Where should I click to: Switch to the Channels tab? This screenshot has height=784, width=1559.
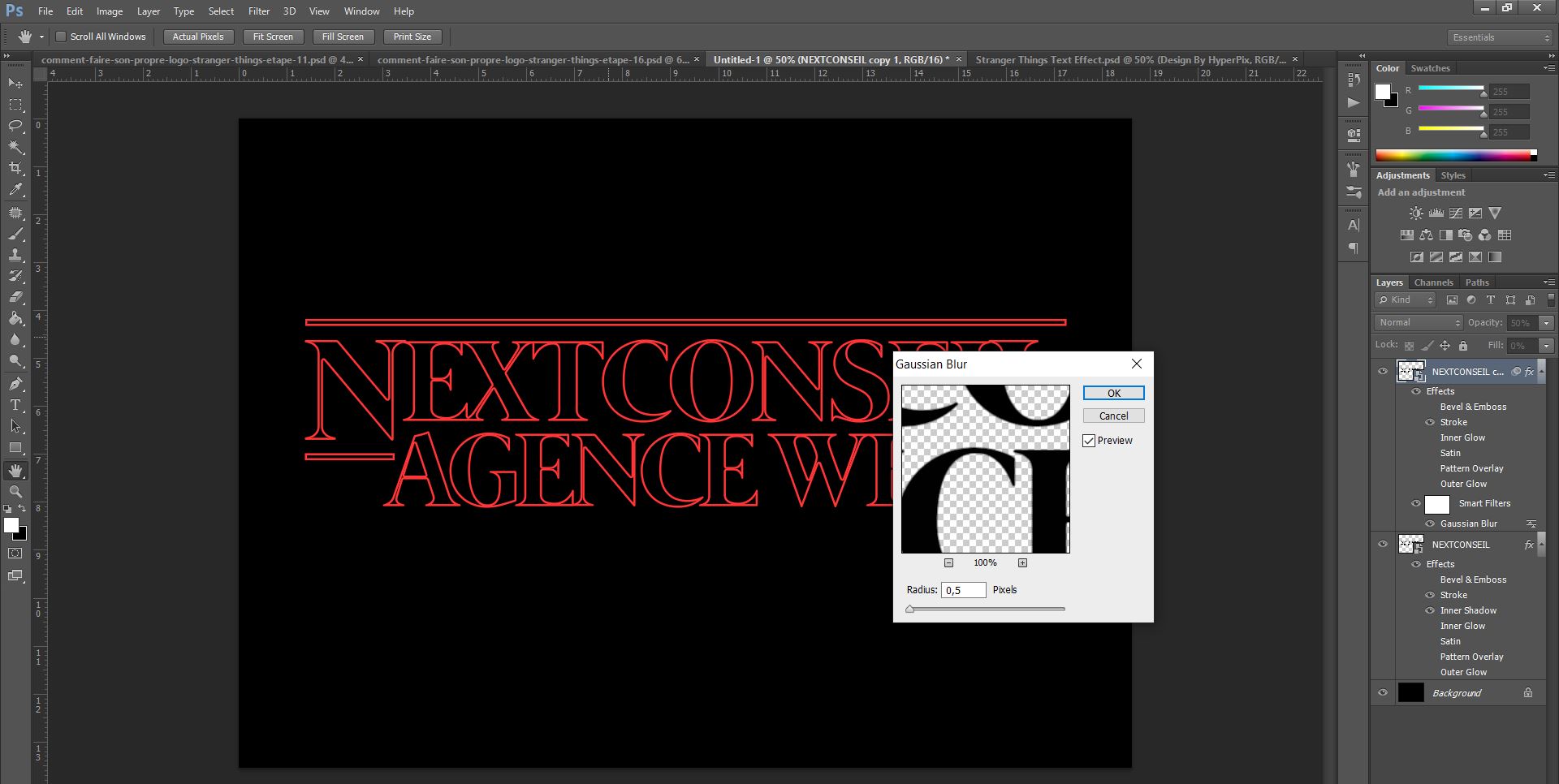point(1433,282)
